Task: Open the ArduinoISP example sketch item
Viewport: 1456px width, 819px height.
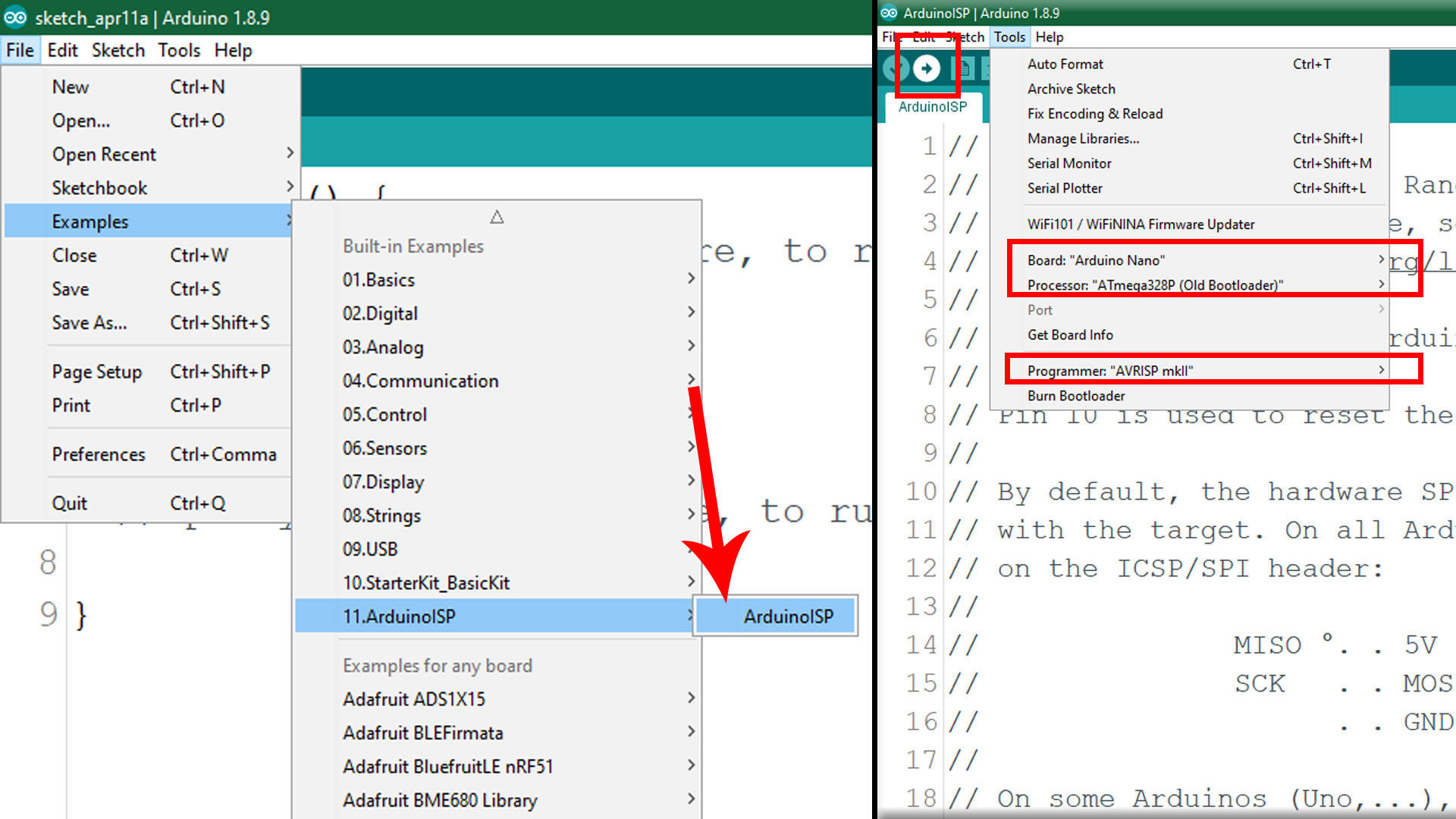Action: tap(777, 616)
